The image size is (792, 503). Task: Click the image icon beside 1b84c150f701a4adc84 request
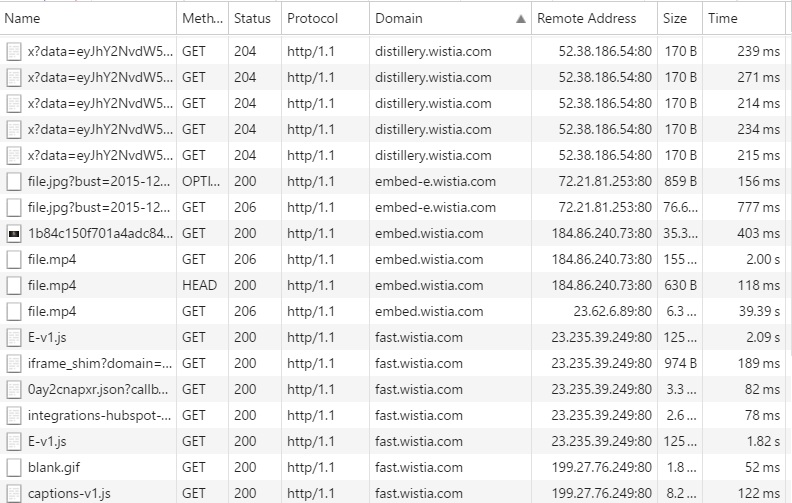coord(14,234)
